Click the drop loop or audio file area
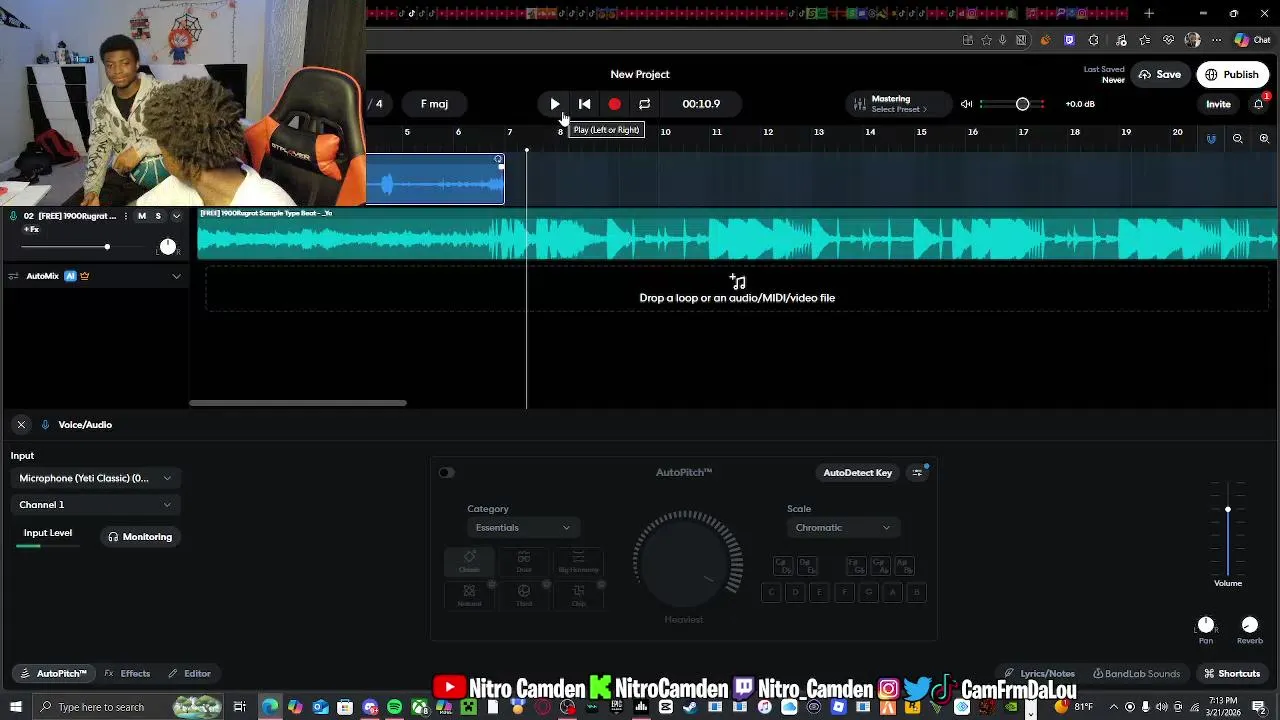The height and width of the screenshot is (720, 1280). [737, 290]
